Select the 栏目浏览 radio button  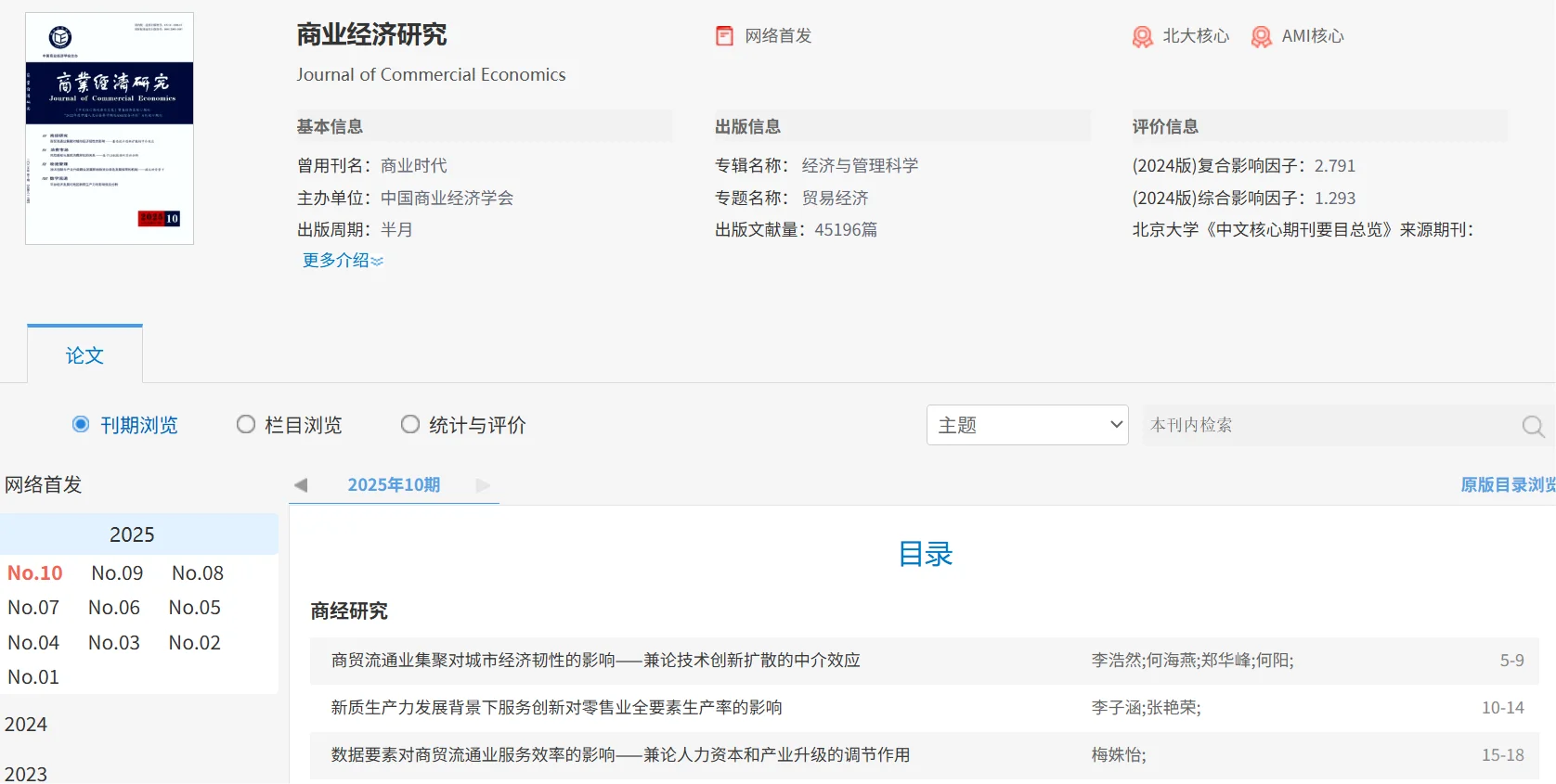pos(245,424)
